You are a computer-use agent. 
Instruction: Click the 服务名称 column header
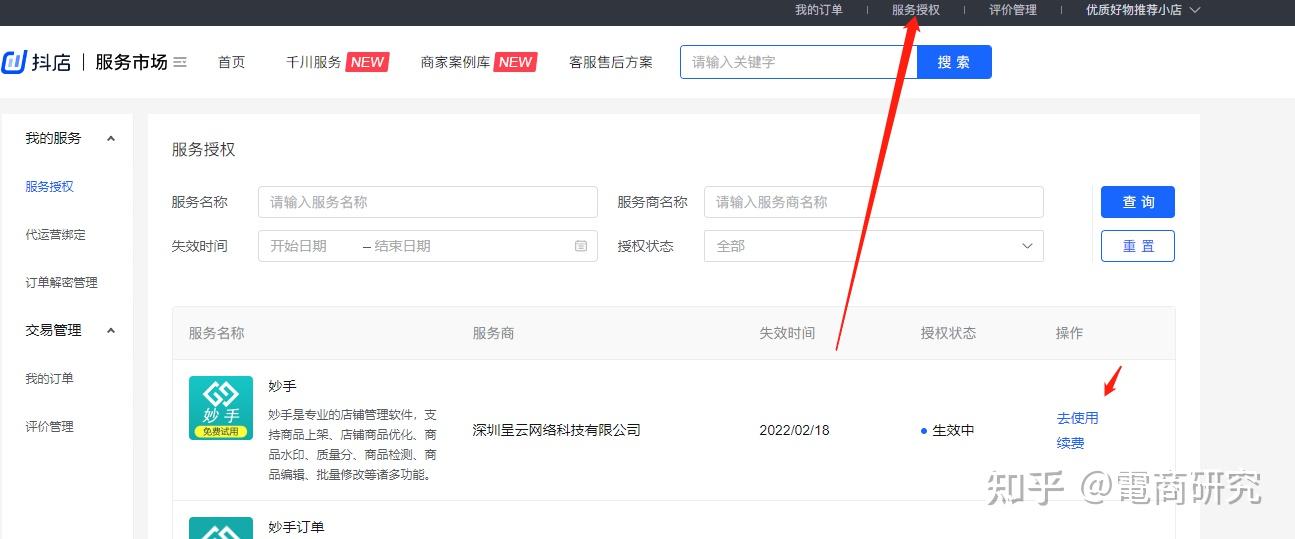217,333
